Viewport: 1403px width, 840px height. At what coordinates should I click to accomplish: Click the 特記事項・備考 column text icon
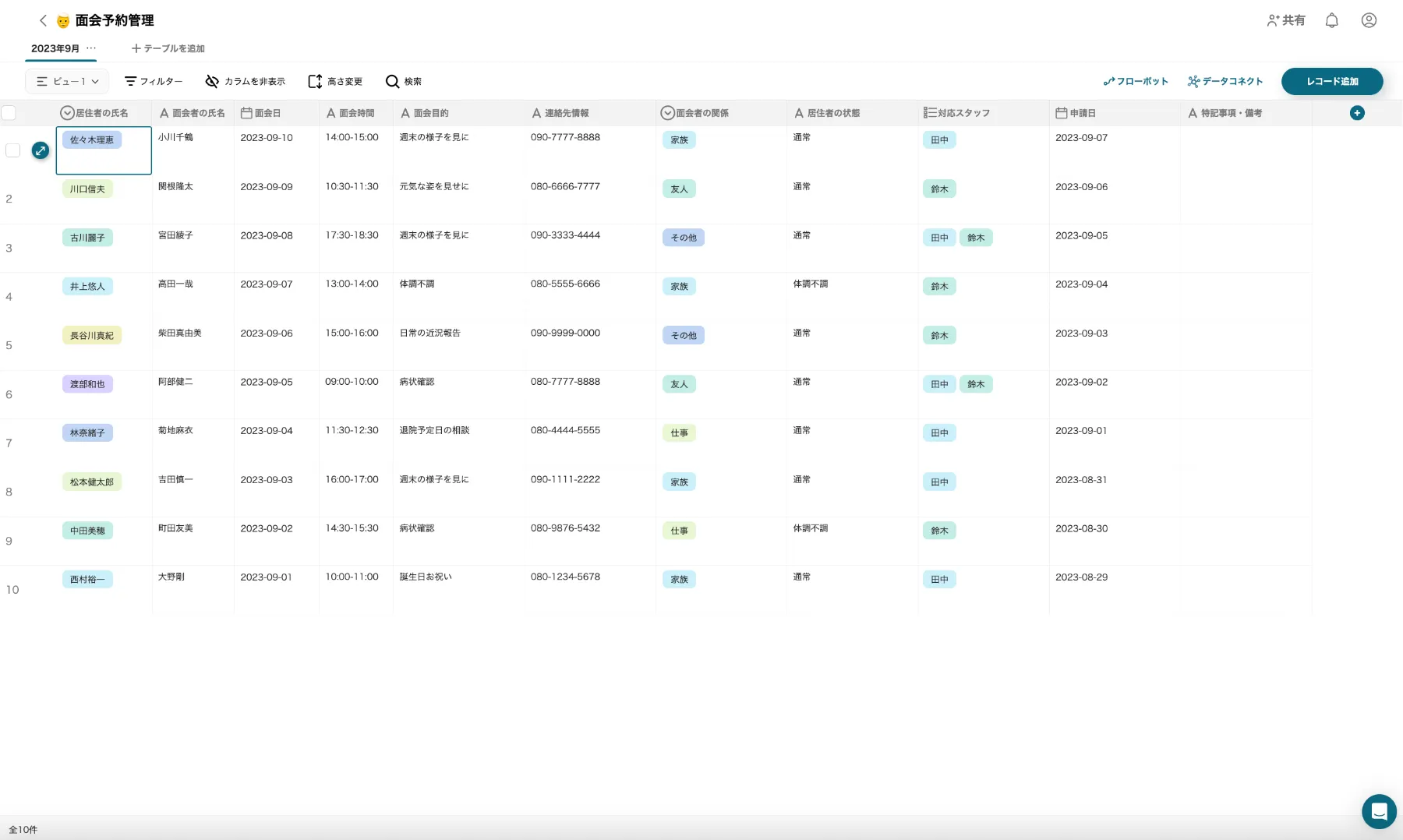[x=1193, y=113]
